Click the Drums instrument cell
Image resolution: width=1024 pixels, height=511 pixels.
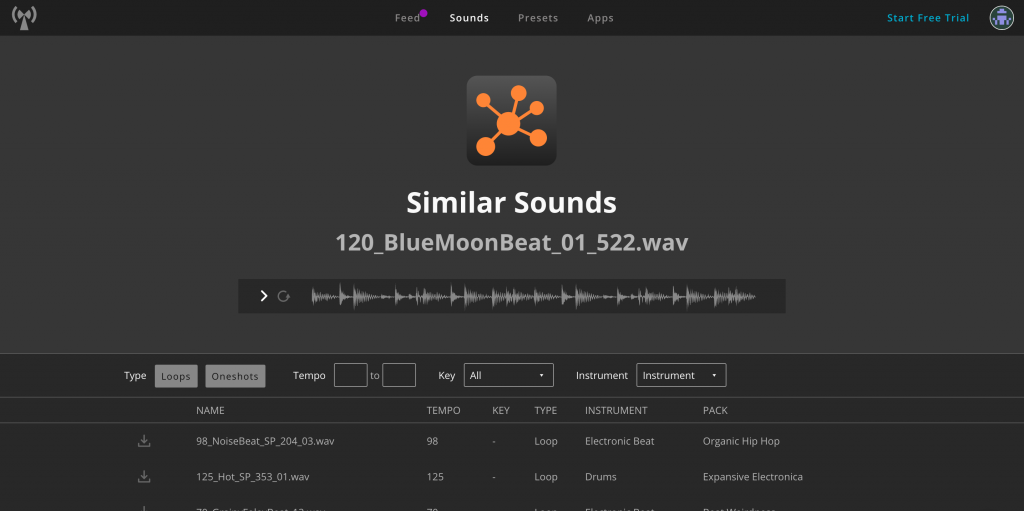601,477
